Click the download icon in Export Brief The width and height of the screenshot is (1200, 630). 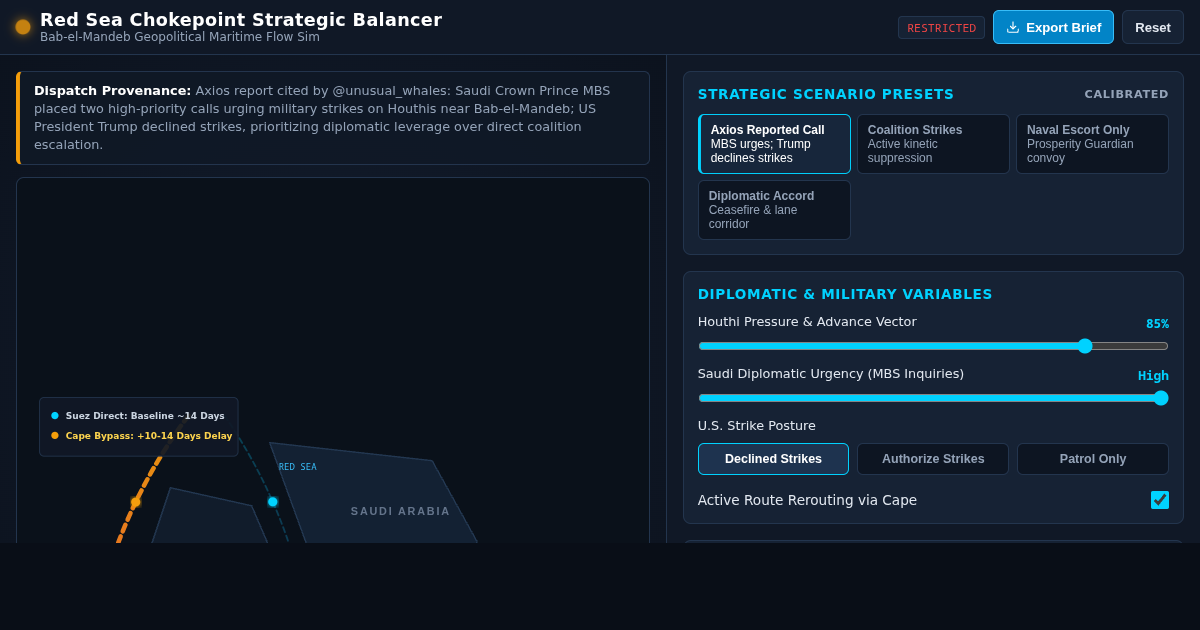pos(1013,27)
